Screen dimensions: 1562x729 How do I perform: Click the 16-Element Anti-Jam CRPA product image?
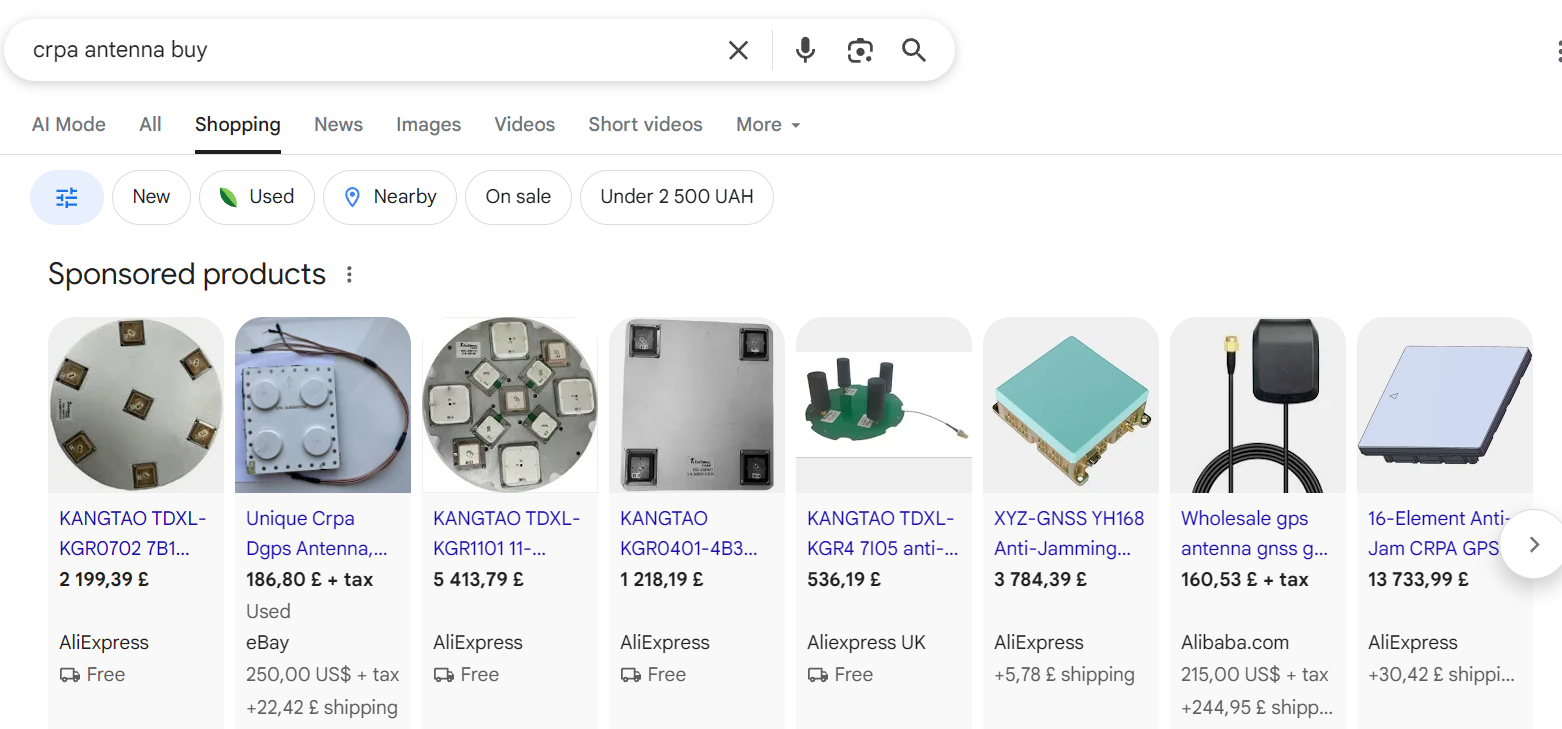1444,405
